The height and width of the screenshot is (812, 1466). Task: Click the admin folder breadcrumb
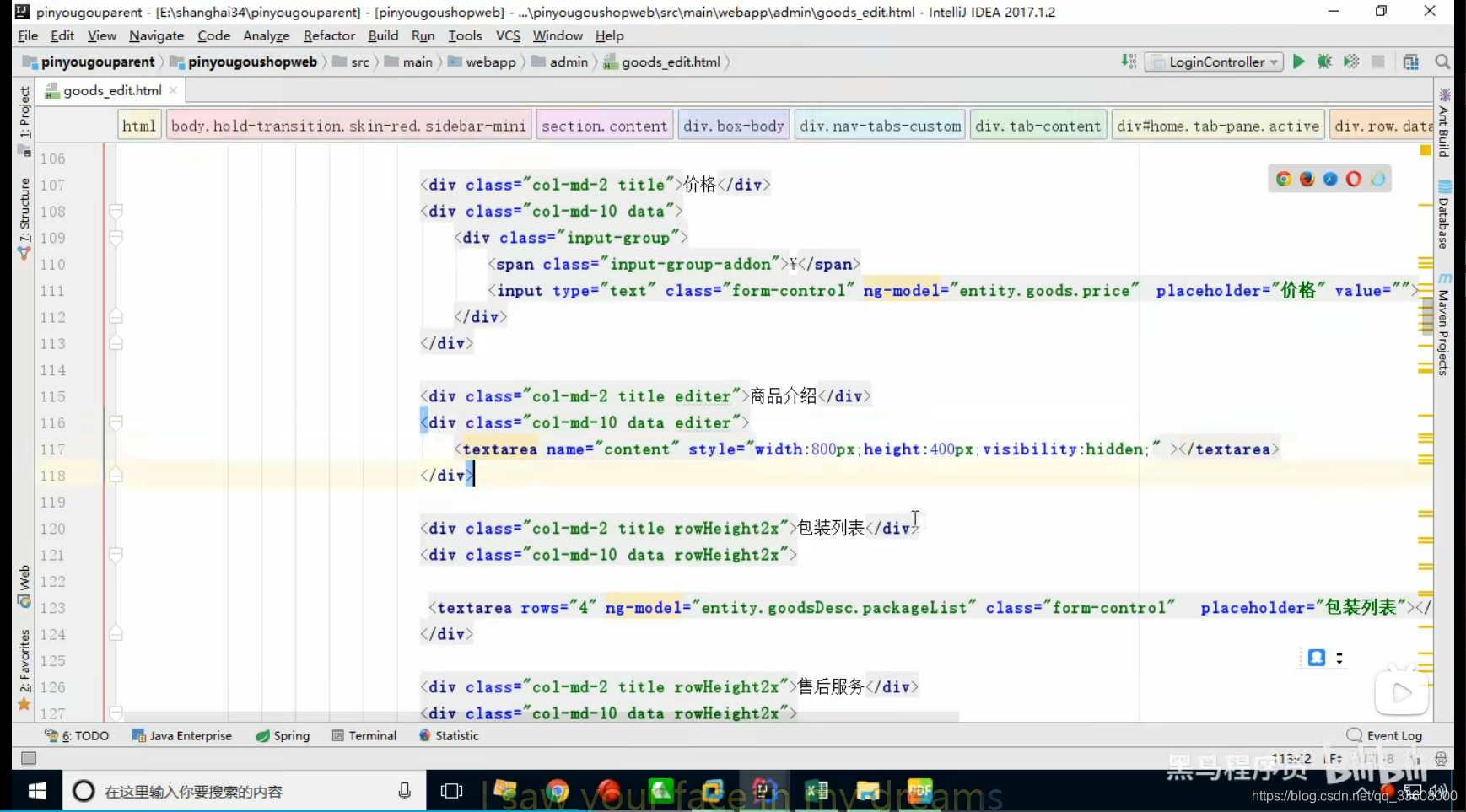559,62
